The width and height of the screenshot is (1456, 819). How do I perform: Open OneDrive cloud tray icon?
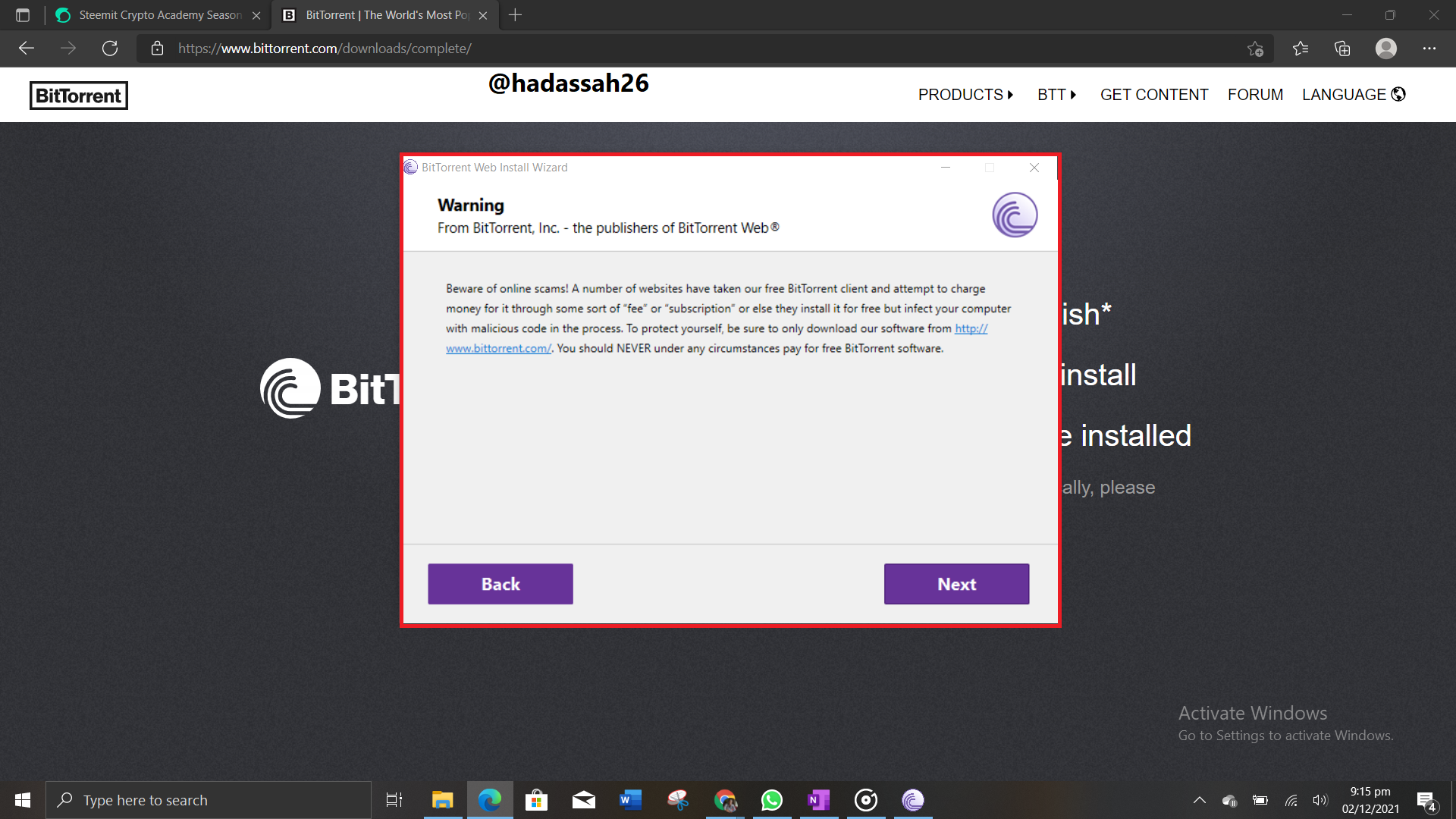click(1229, 800)
